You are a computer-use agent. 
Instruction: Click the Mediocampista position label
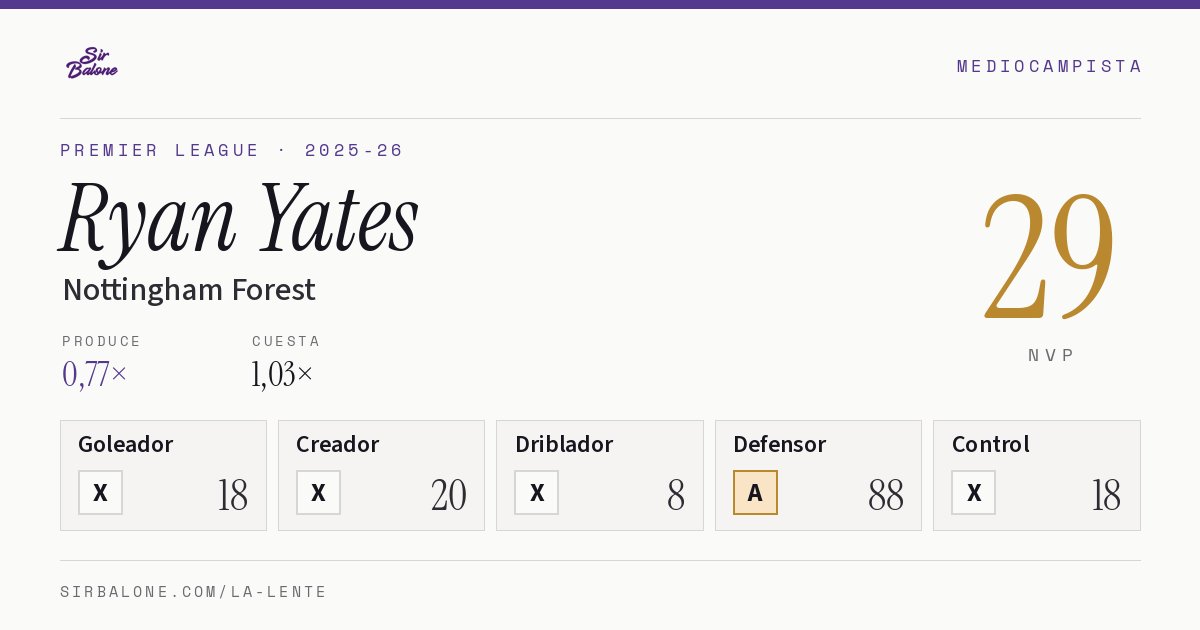(1049, 66)
